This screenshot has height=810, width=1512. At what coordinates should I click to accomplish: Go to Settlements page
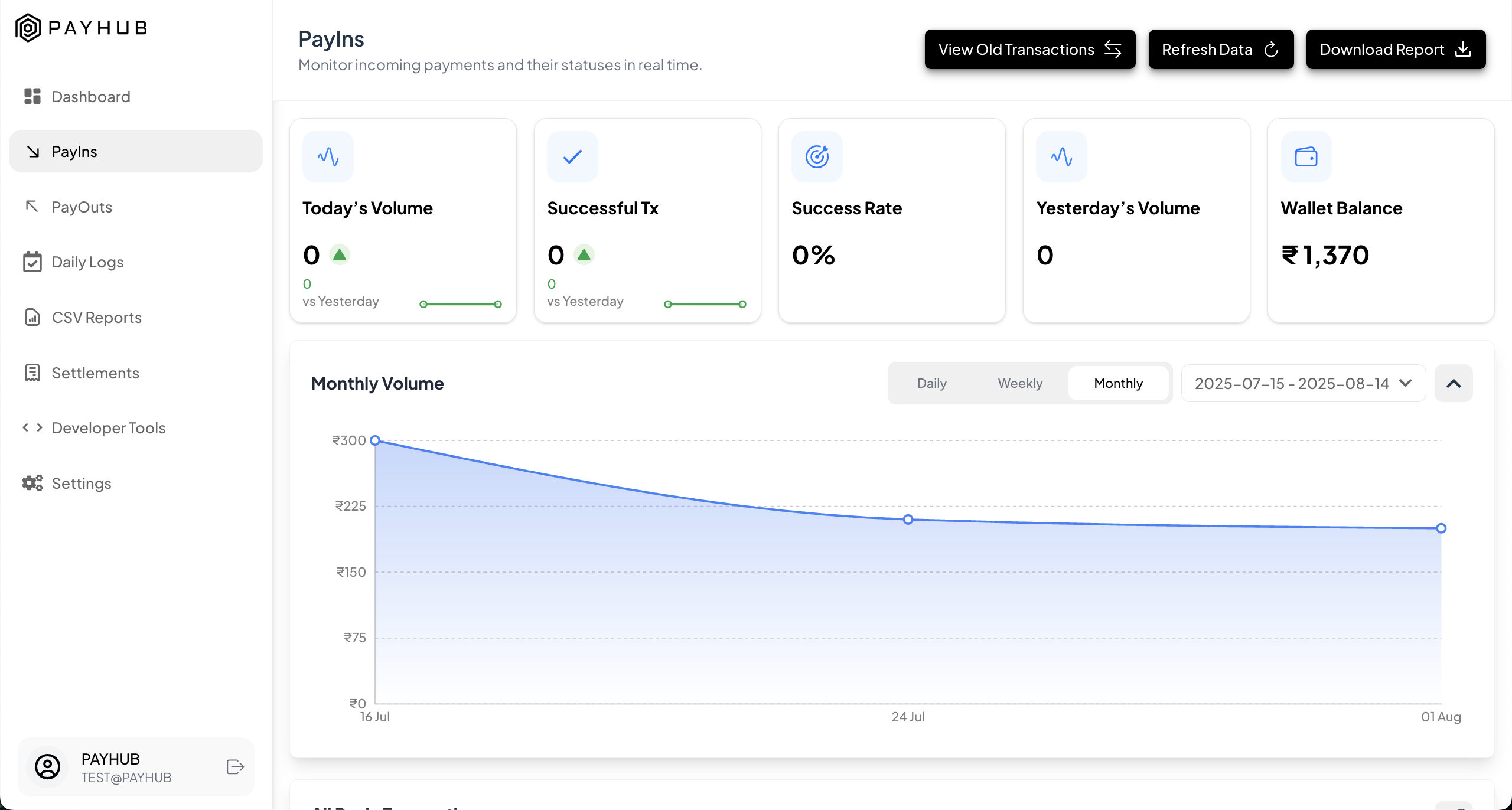pyautogui.click(x=95, y=373)
